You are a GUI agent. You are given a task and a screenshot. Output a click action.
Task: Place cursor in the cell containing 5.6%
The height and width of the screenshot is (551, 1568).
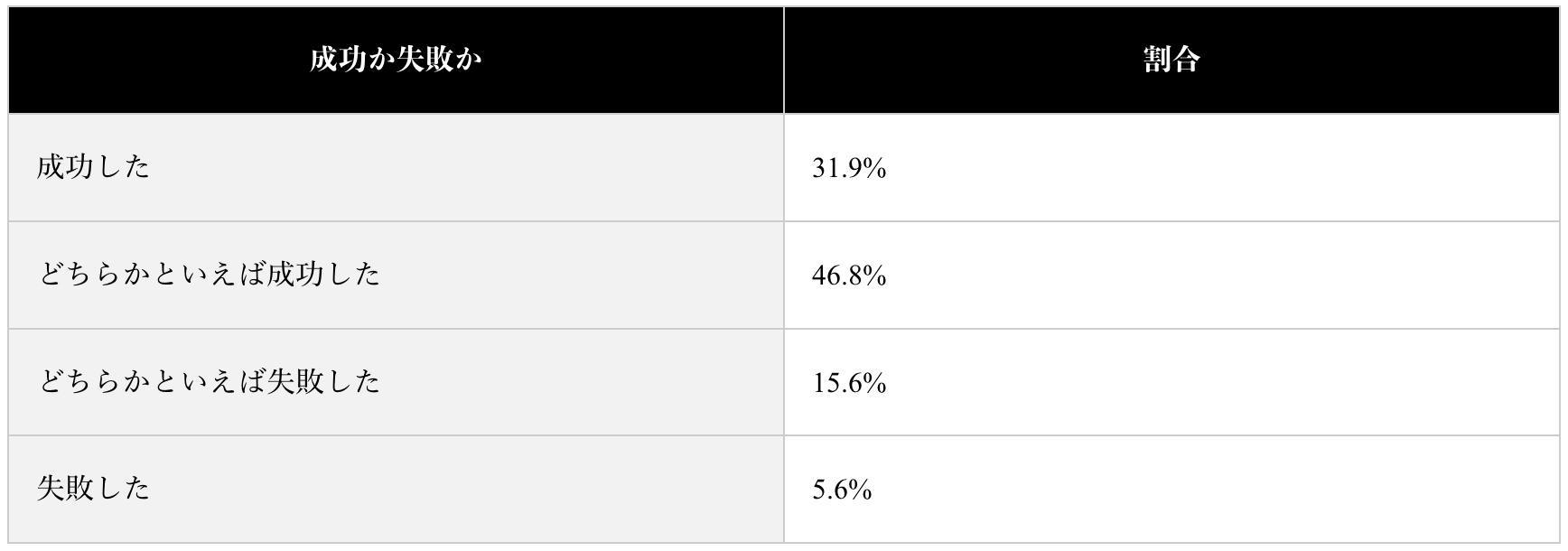click(1171, 490)
